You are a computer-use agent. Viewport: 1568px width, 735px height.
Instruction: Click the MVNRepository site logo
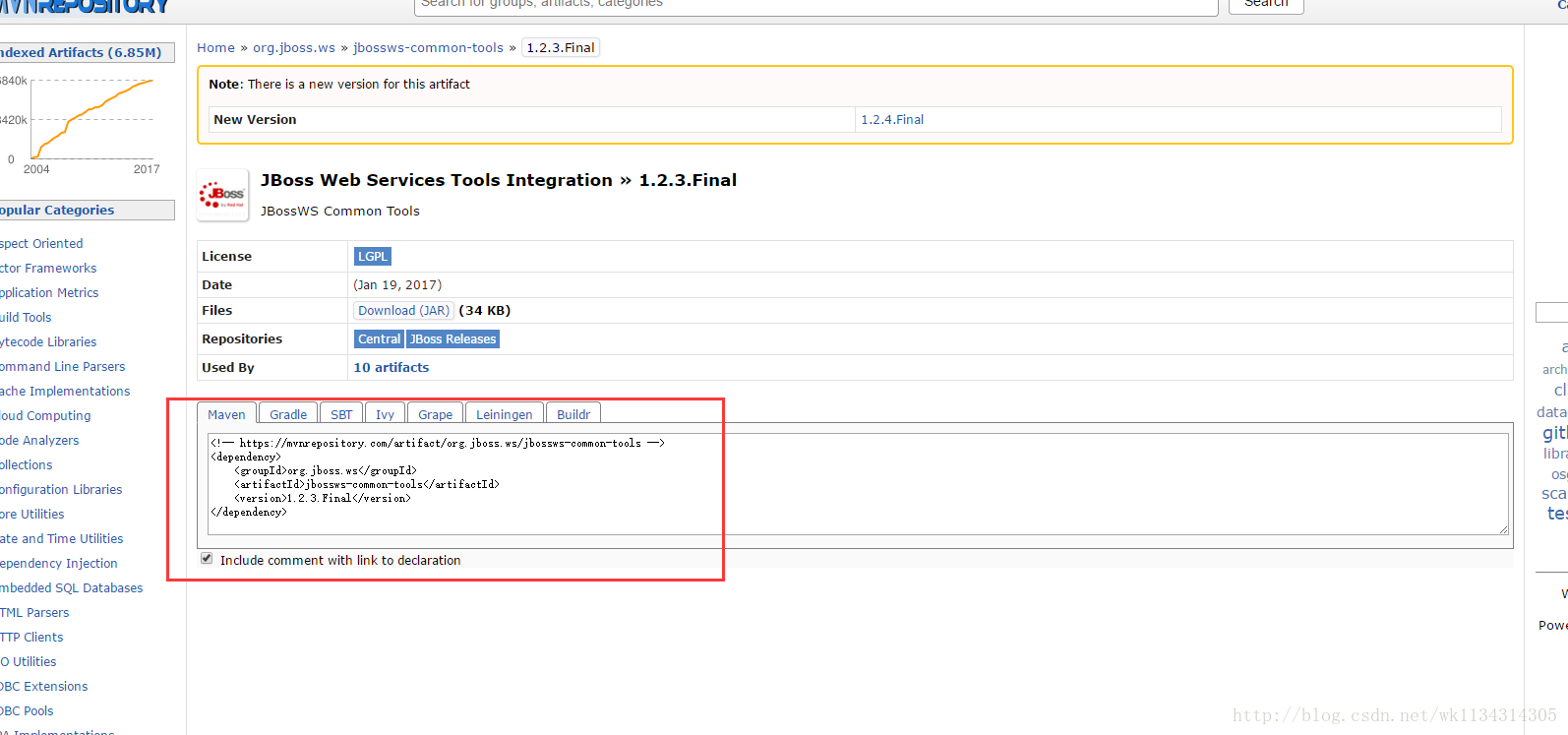tap(85, 6)
